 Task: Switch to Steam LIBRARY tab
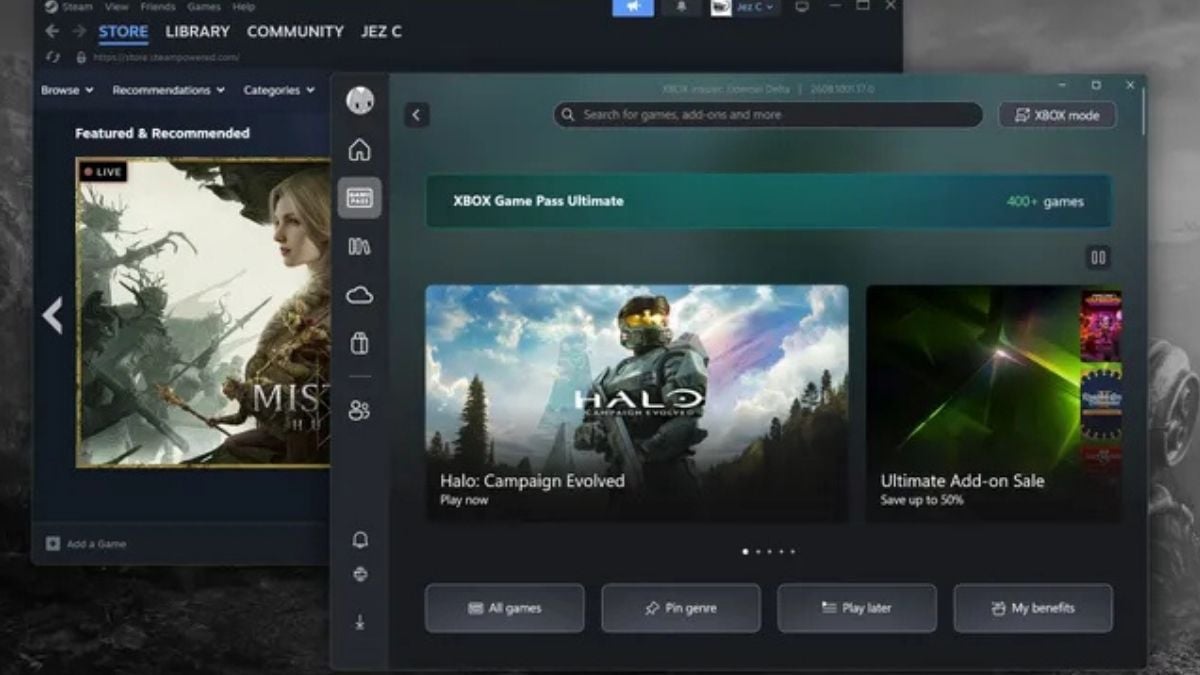point(197,32)
